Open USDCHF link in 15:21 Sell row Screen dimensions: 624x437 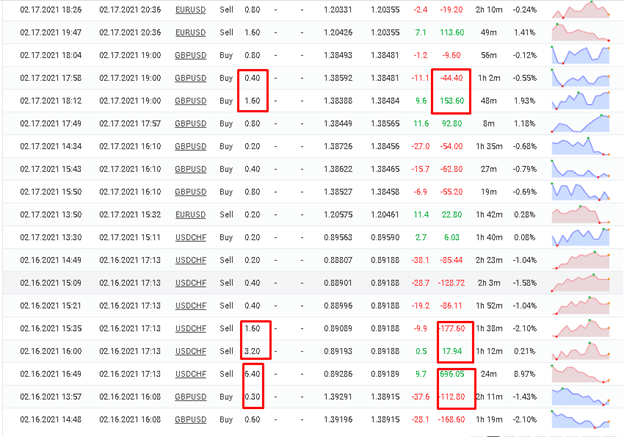coord(190,306)
